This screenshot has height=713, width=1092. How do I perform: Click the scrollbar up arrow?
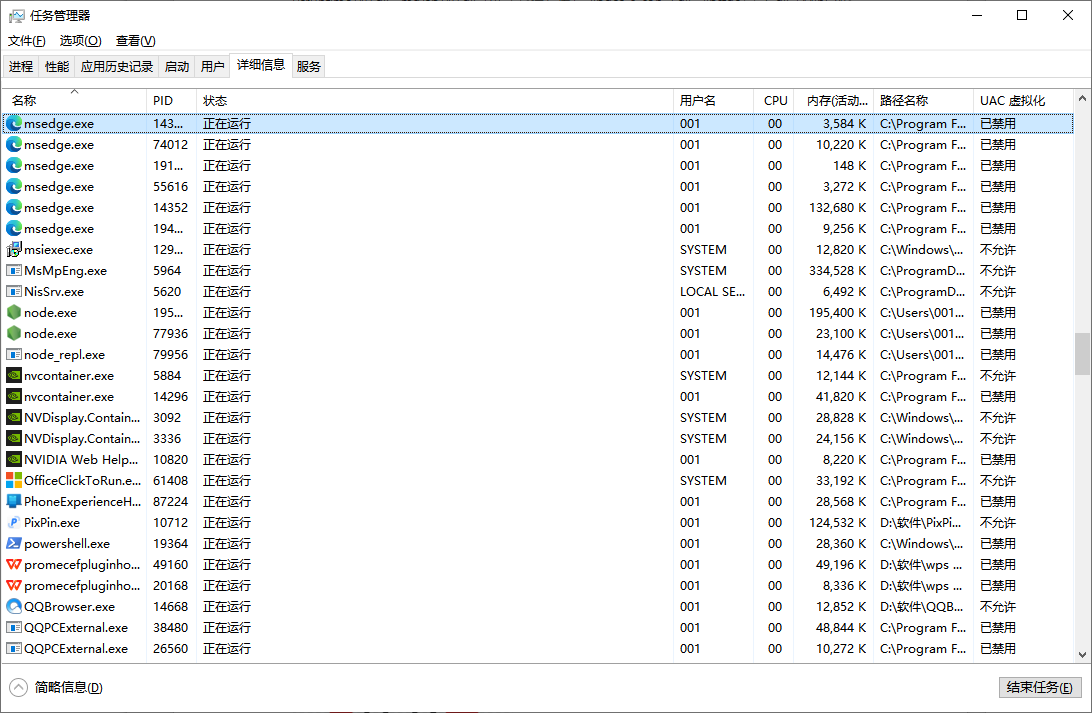point(1082,98)
